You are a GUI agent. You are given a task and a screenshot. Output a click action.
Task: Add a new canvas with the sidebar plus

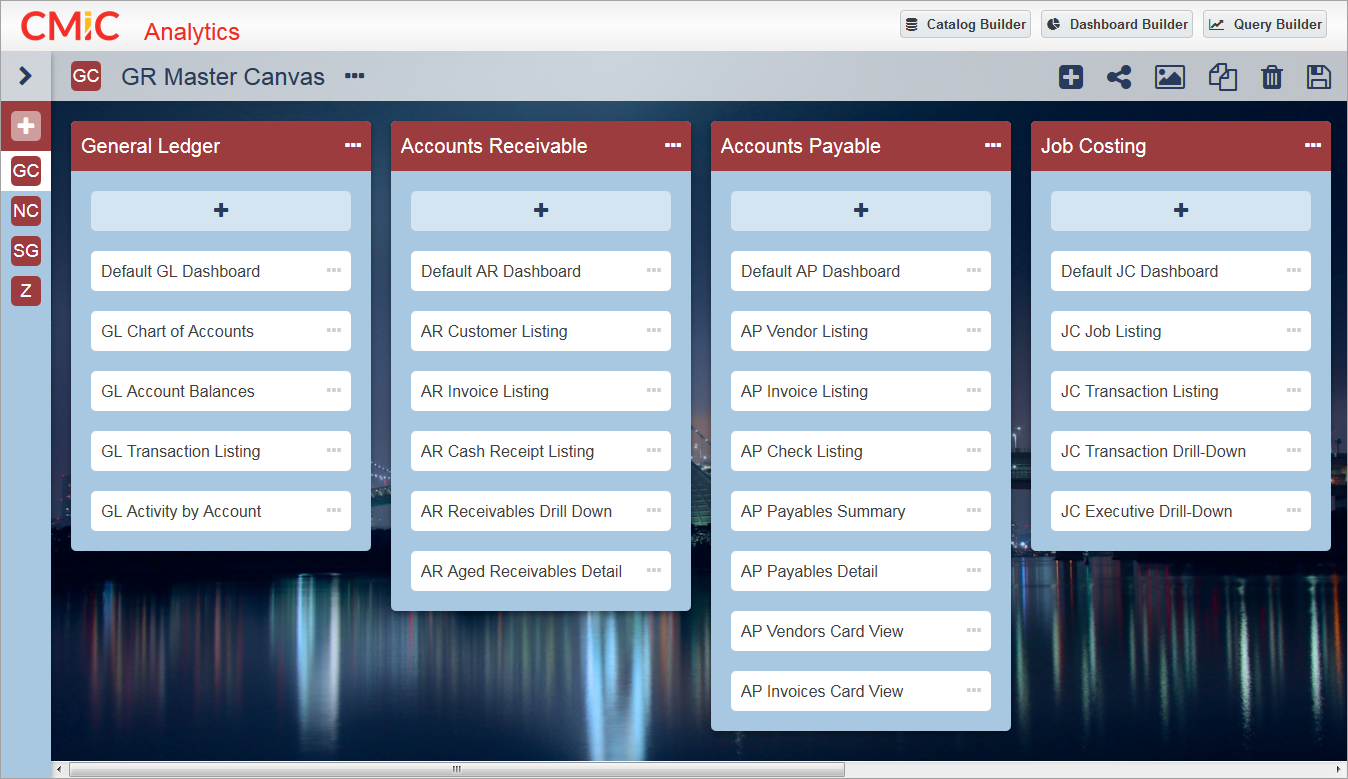click(26, 126)
